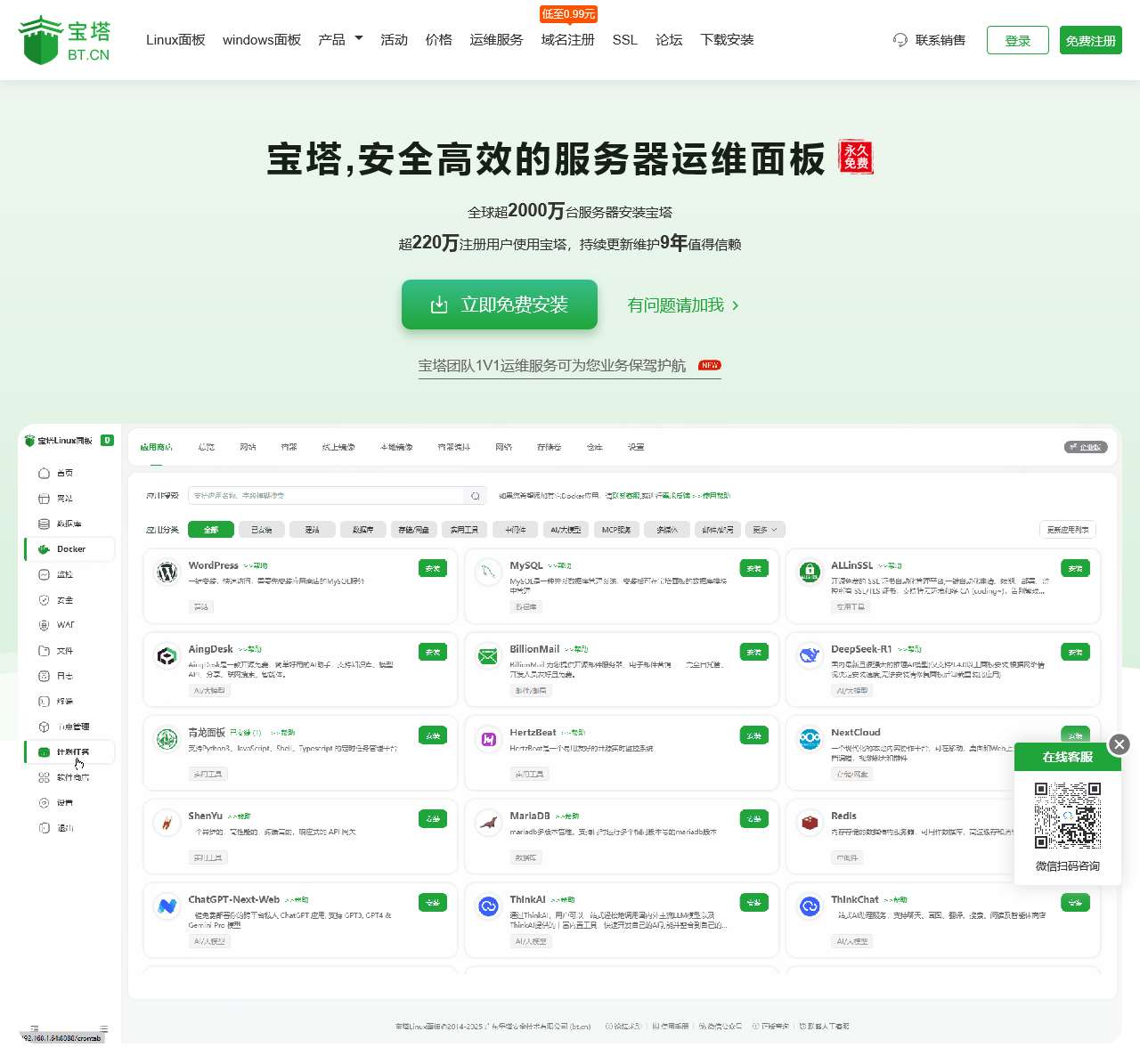Select 计划任务 in the sidebar
The height and width of the screenshot is (1064, 1140).
(x=69, y=752)
